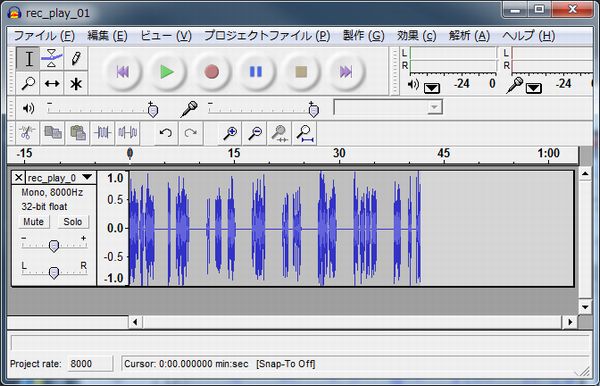Click the 1:00 mark on timeline ruler
The height and width of the screenshot is (386, 600).
point(548,153)
